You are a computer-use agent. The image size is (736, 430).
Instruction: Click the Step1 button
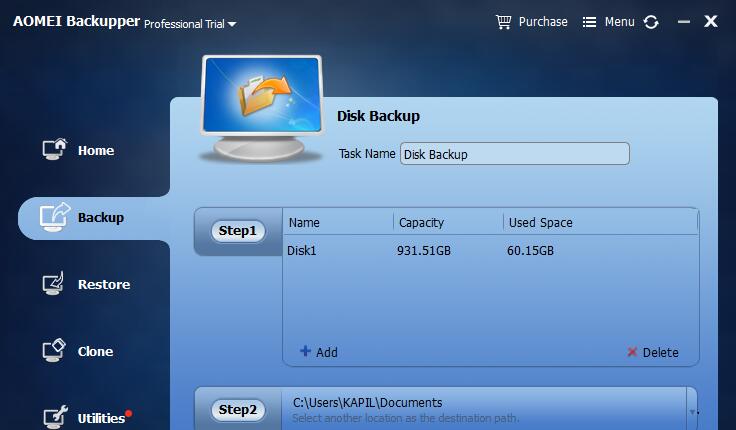pyautogui.click(x=238, y=231)
